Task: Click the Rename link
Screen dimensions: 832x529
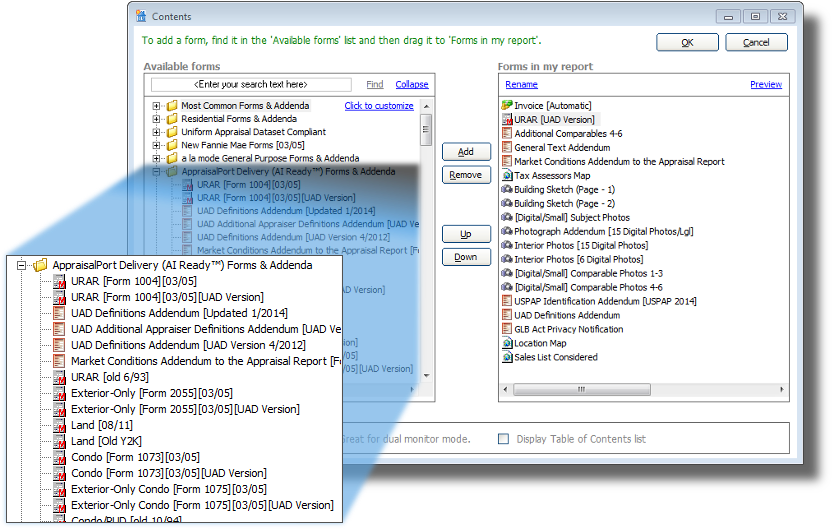Action: coord(521,84)
